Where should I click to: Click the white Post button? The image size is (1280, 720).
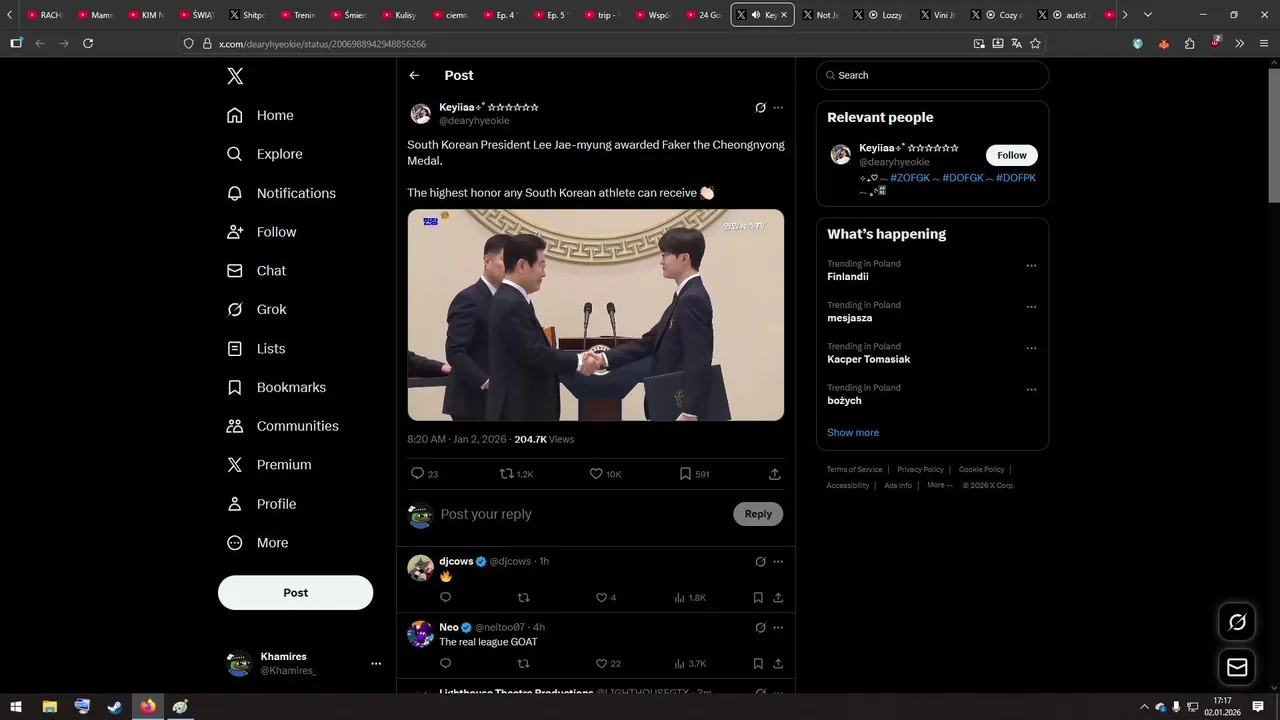(295, 593)
